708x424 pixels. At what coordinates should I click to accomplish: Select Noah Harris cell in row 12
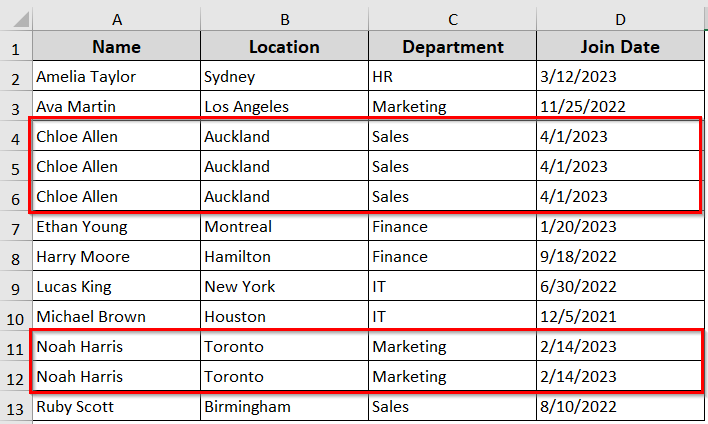click(x=116, y=377)
